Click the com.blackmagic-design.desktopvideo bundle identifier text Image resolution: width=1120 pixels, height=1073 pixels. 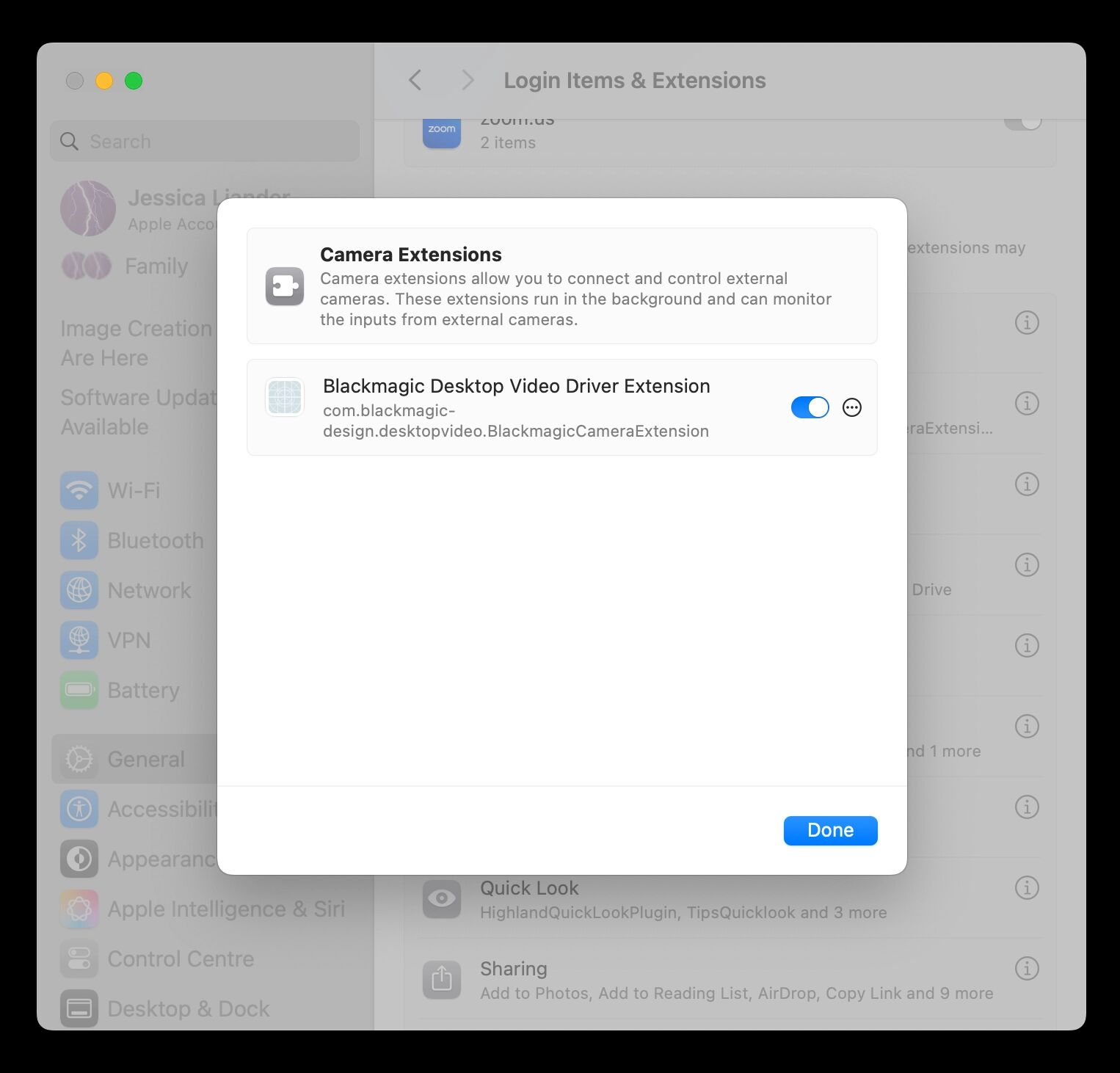[516, 421]
